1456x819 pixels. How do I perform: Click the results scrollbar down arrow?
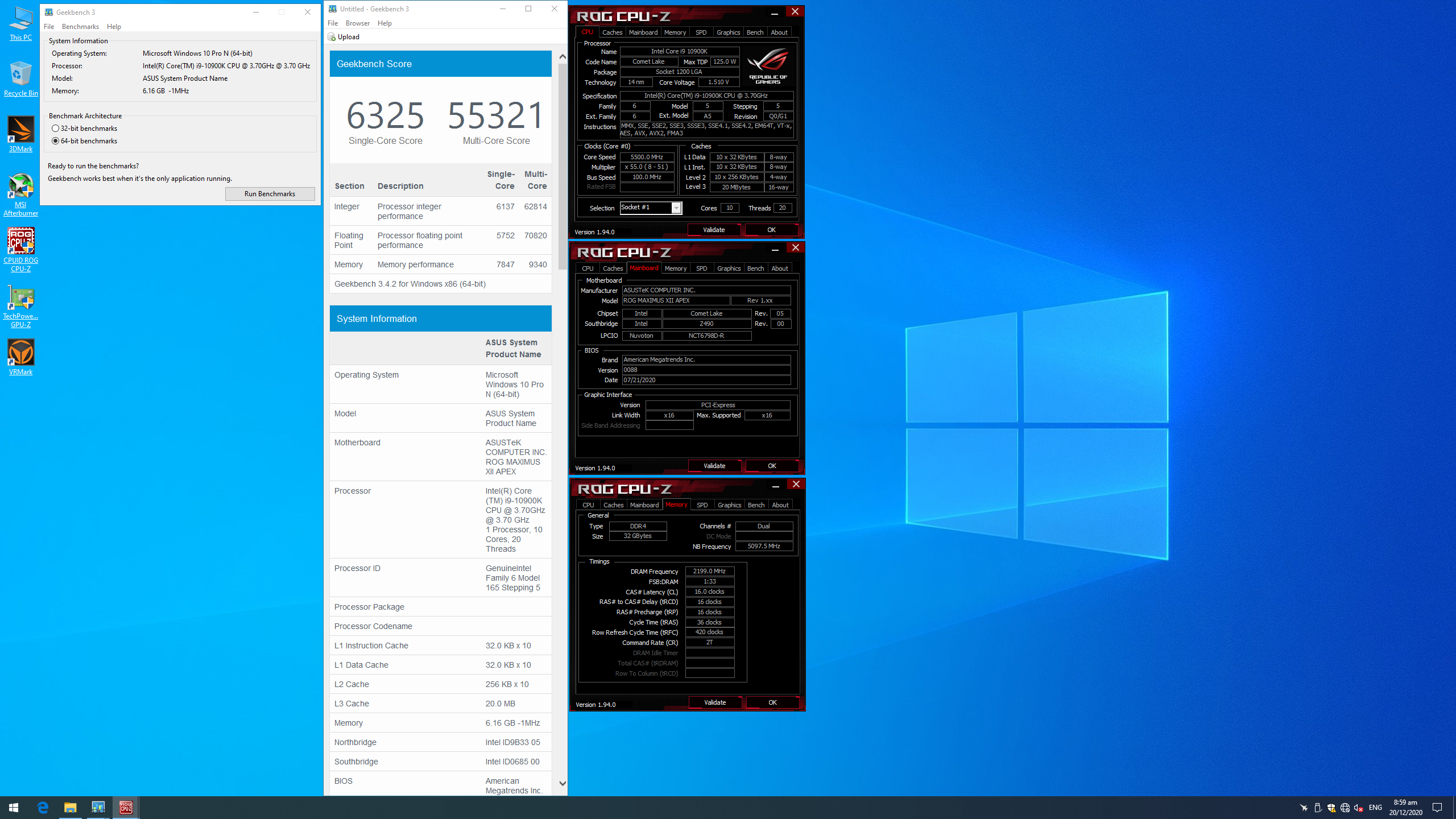(562, 783)
